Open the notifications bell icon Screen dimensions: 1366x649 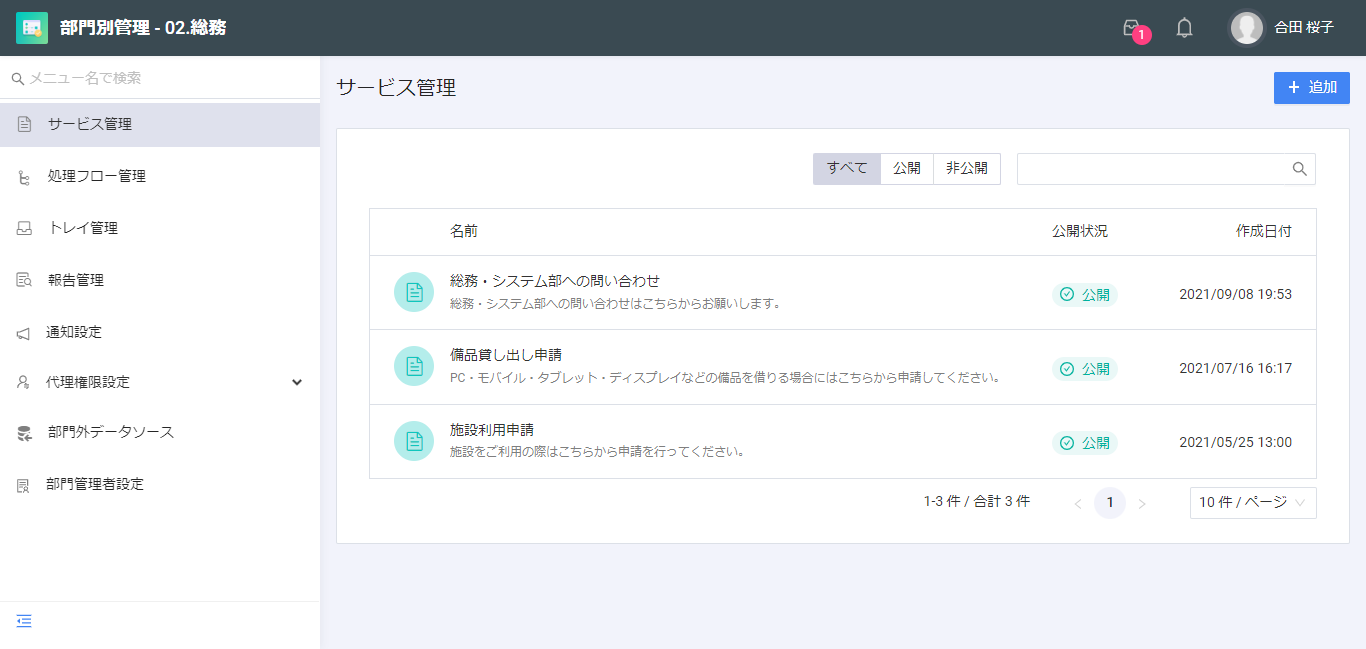1184,28
